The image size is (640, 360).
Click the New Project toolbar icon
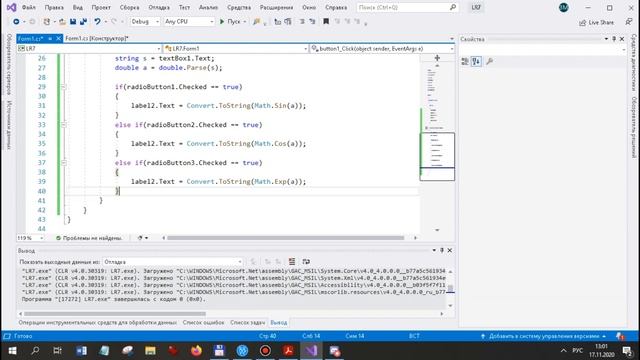[47, 22]
